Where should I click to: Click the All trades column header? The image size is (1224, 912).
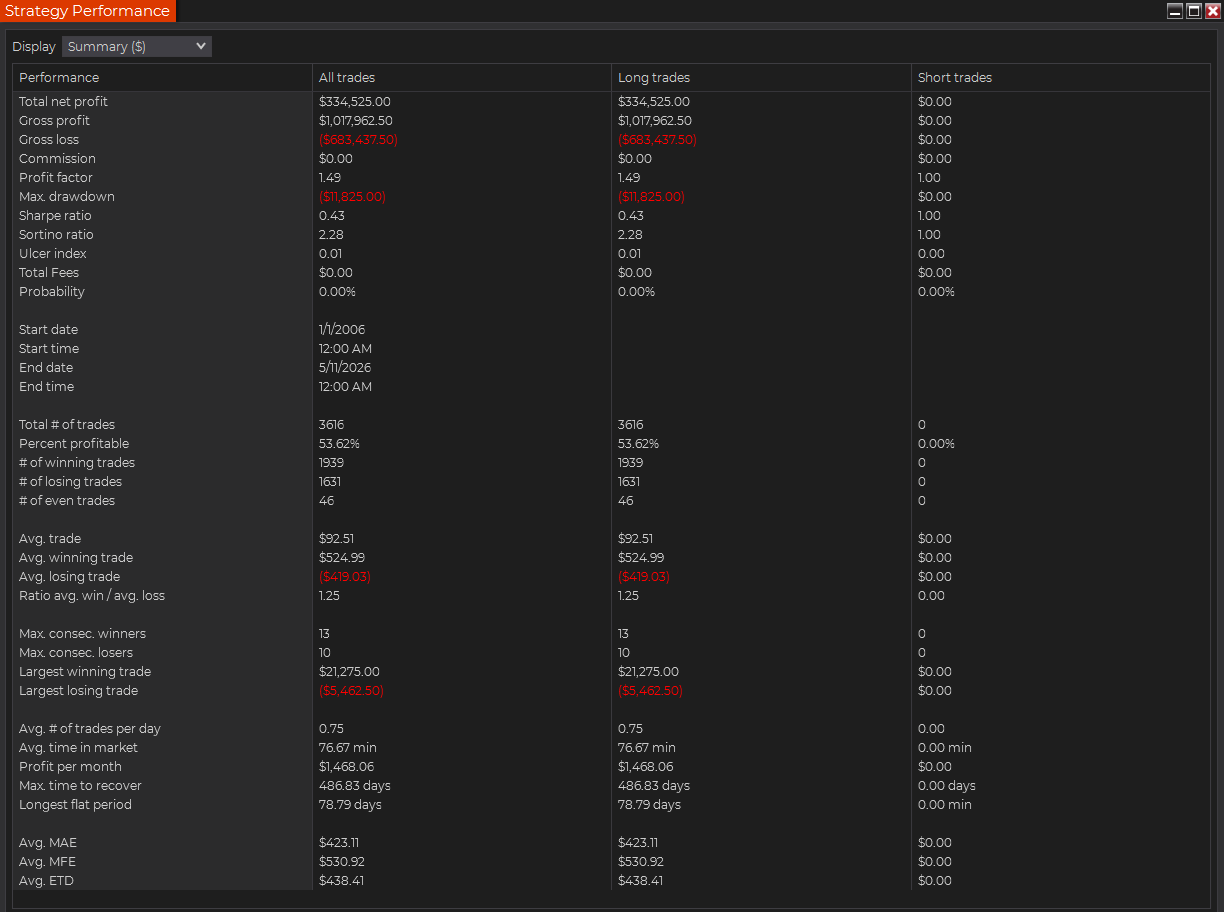click(x=462, y=77)
